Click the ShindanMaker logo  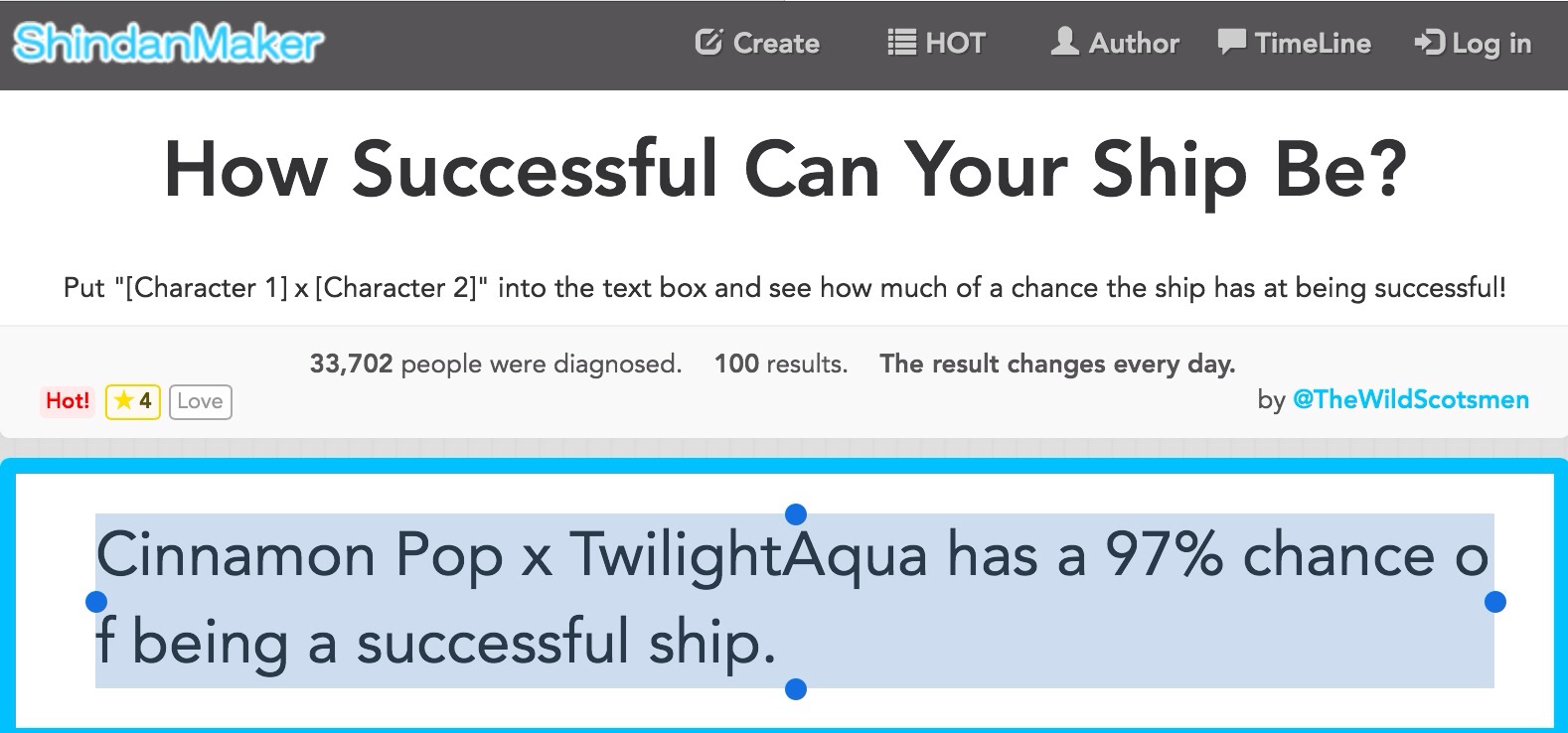[168, 44]
